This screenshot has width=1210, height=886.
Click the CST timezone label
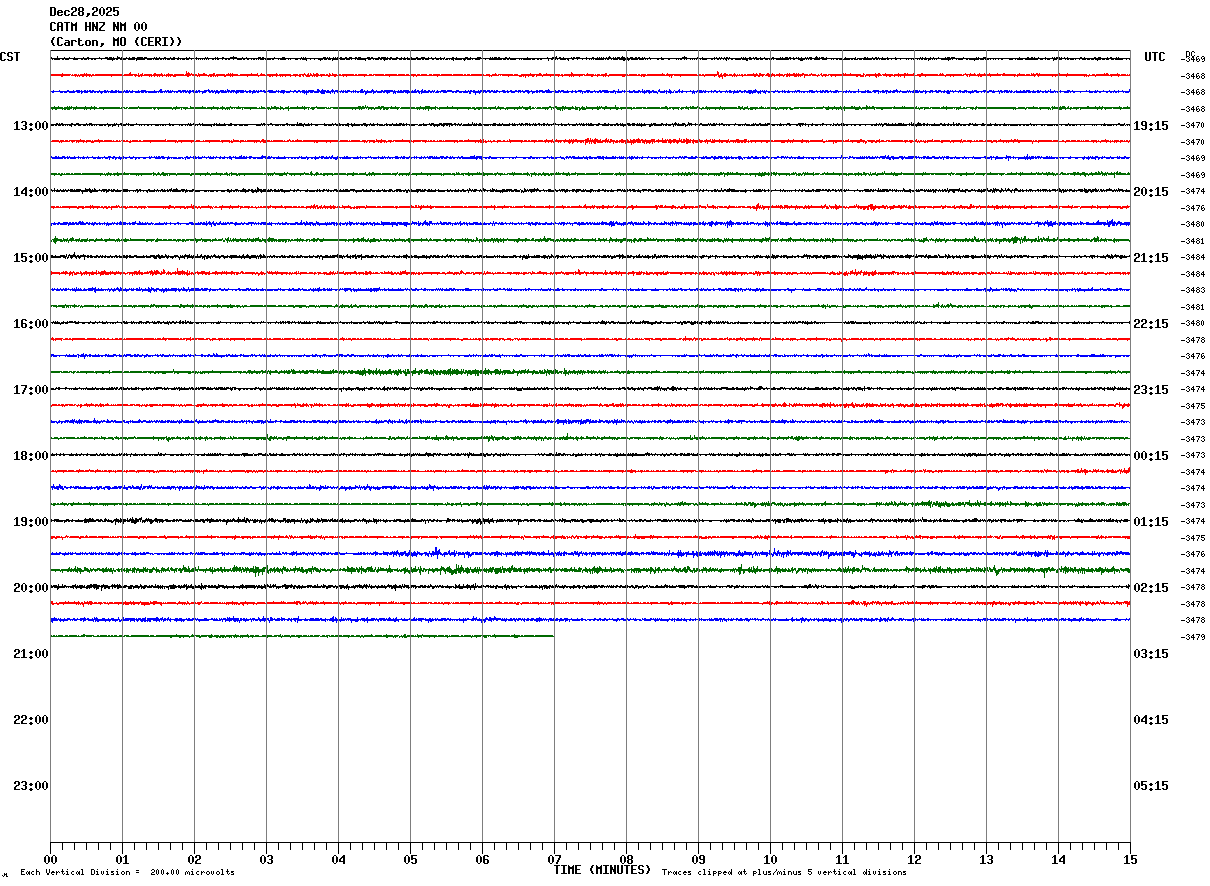point(10,57)
